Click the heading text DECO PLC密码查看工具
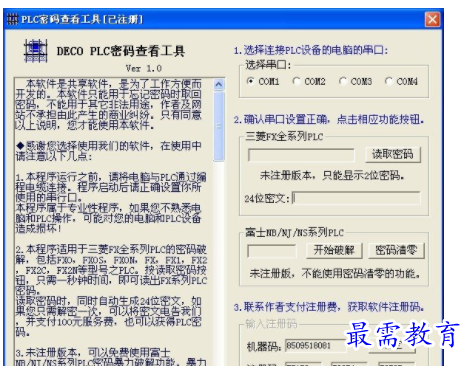This screenshot has width=468, height=366. [x=121, y=51]
